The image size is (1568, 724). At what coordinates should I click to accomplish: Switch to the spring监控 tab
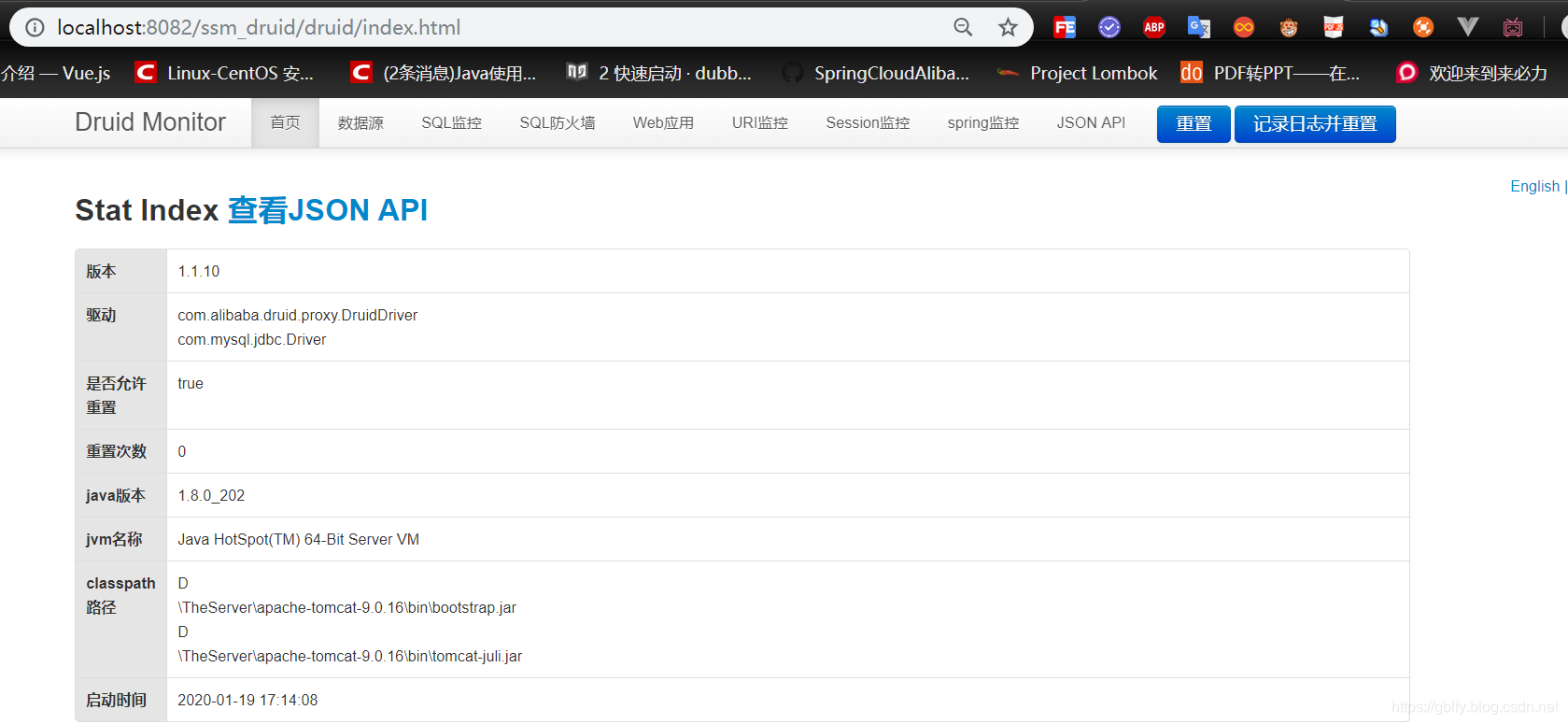983,122
